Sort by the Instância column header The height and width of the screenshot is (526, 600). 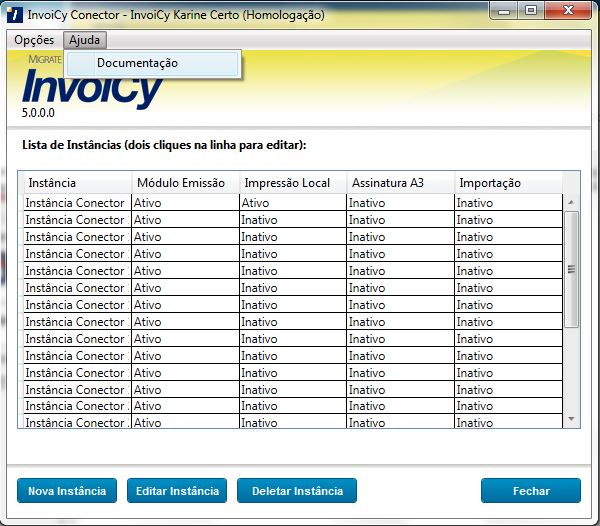pos(77,183)
